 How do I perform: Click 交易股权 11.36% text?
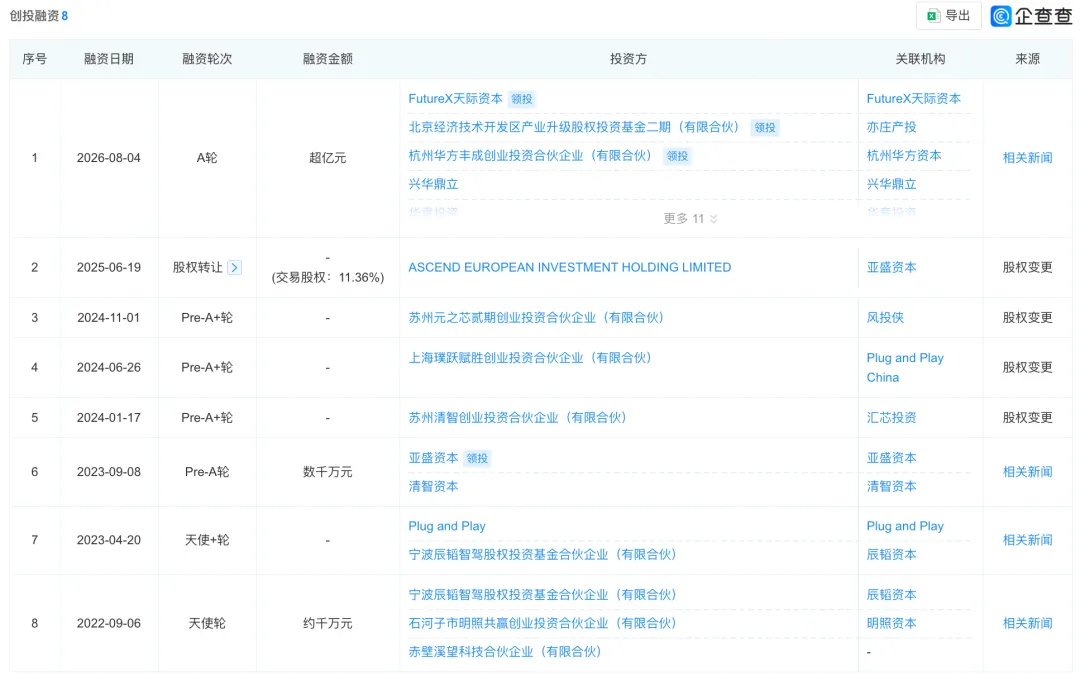click(x=328, y=278)
